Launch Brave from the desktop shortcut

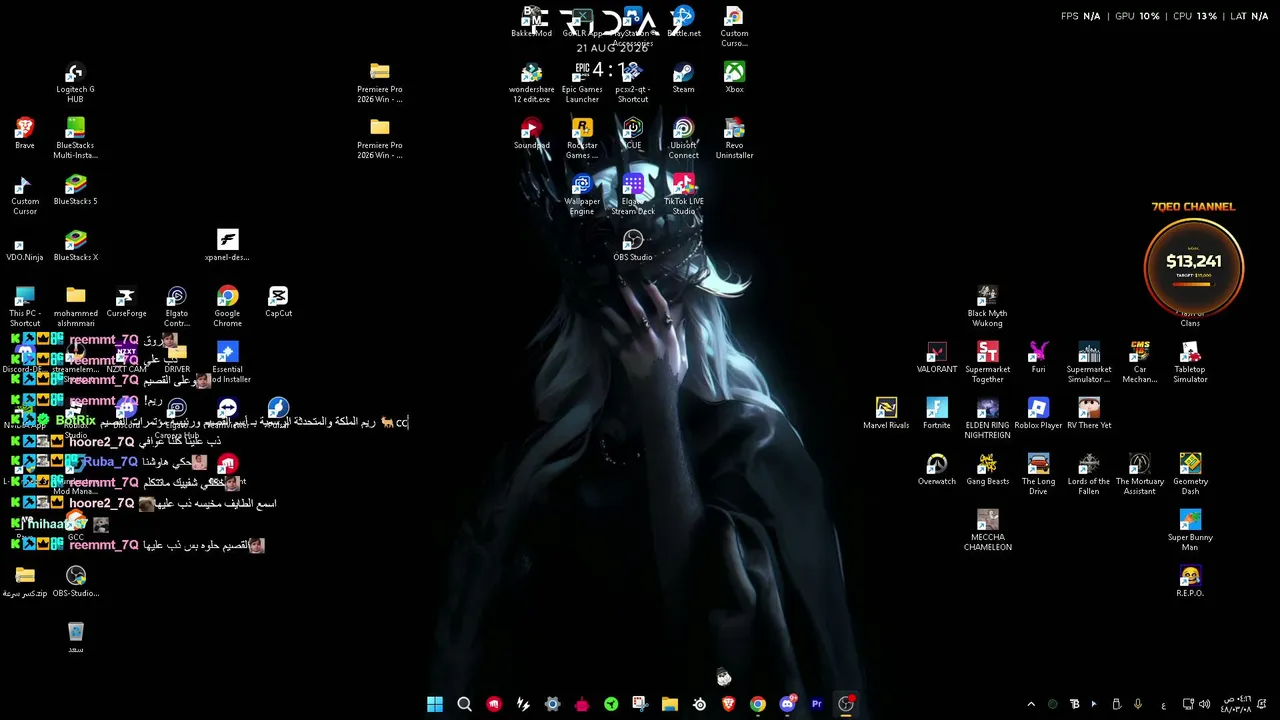click(x=25, y=134)
